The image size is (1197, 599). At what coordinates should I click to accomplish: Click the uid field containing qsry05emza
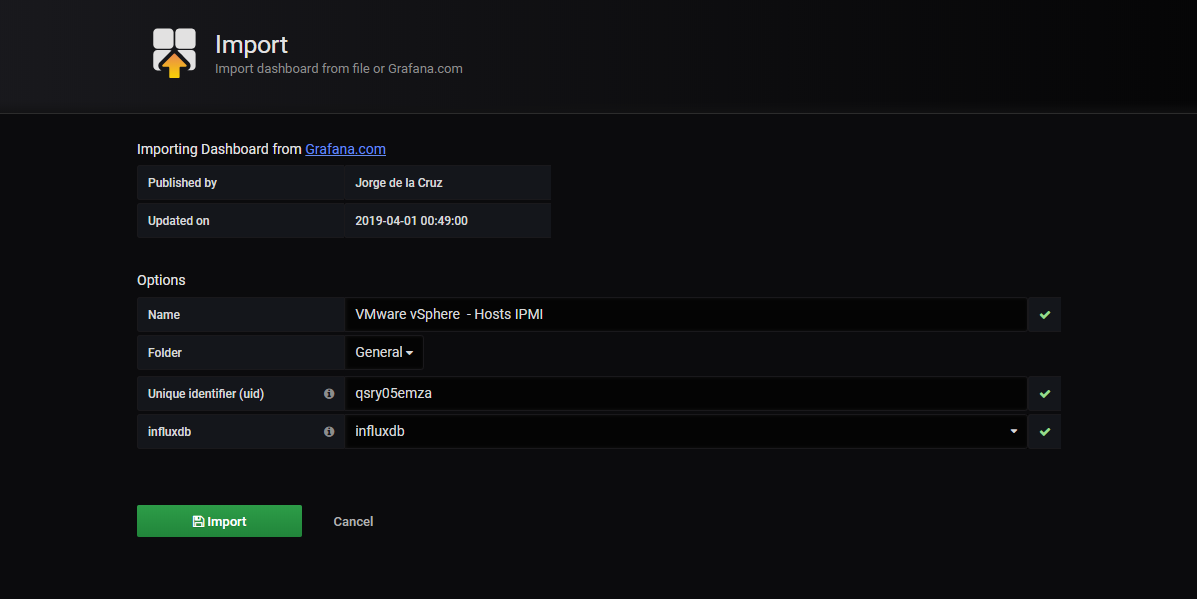[x=686, y=394]
